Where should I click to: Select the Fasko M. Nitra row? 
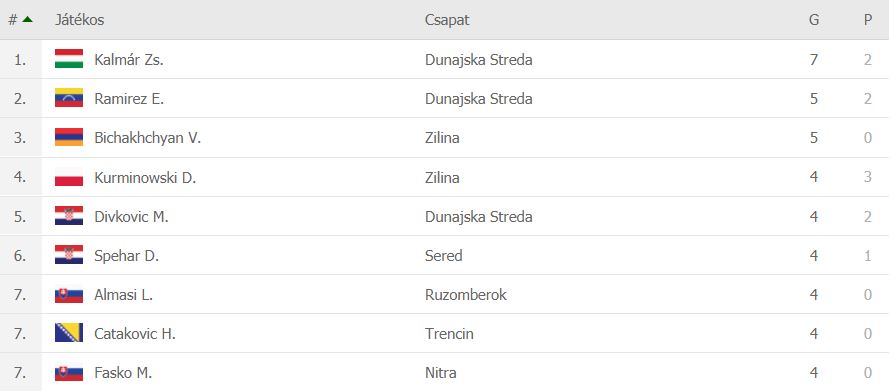(x=445, y=373)
